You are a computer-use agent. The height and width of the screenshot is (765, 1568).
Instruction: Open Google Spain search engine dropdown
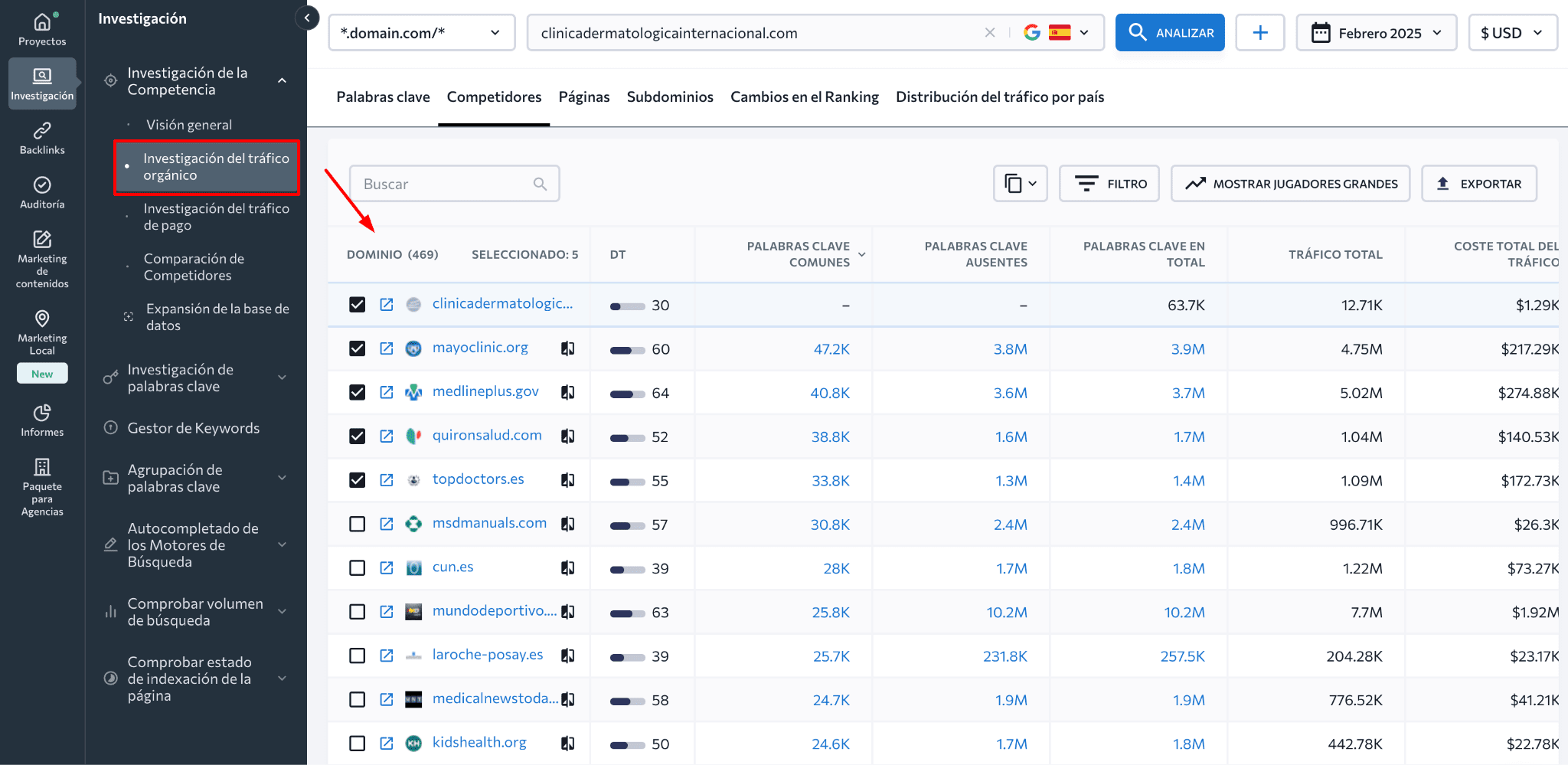(x=1057, y=33)
